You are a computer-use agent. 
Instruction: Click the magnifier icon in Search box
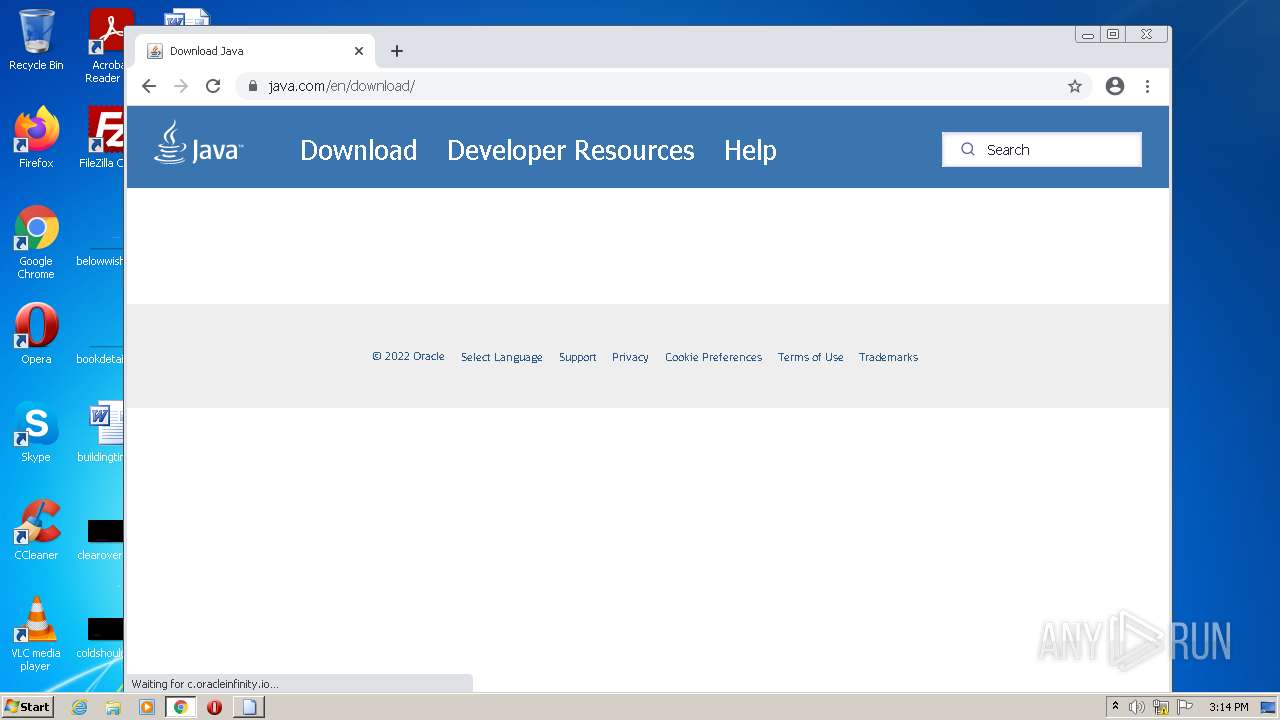tap(967, 150)
